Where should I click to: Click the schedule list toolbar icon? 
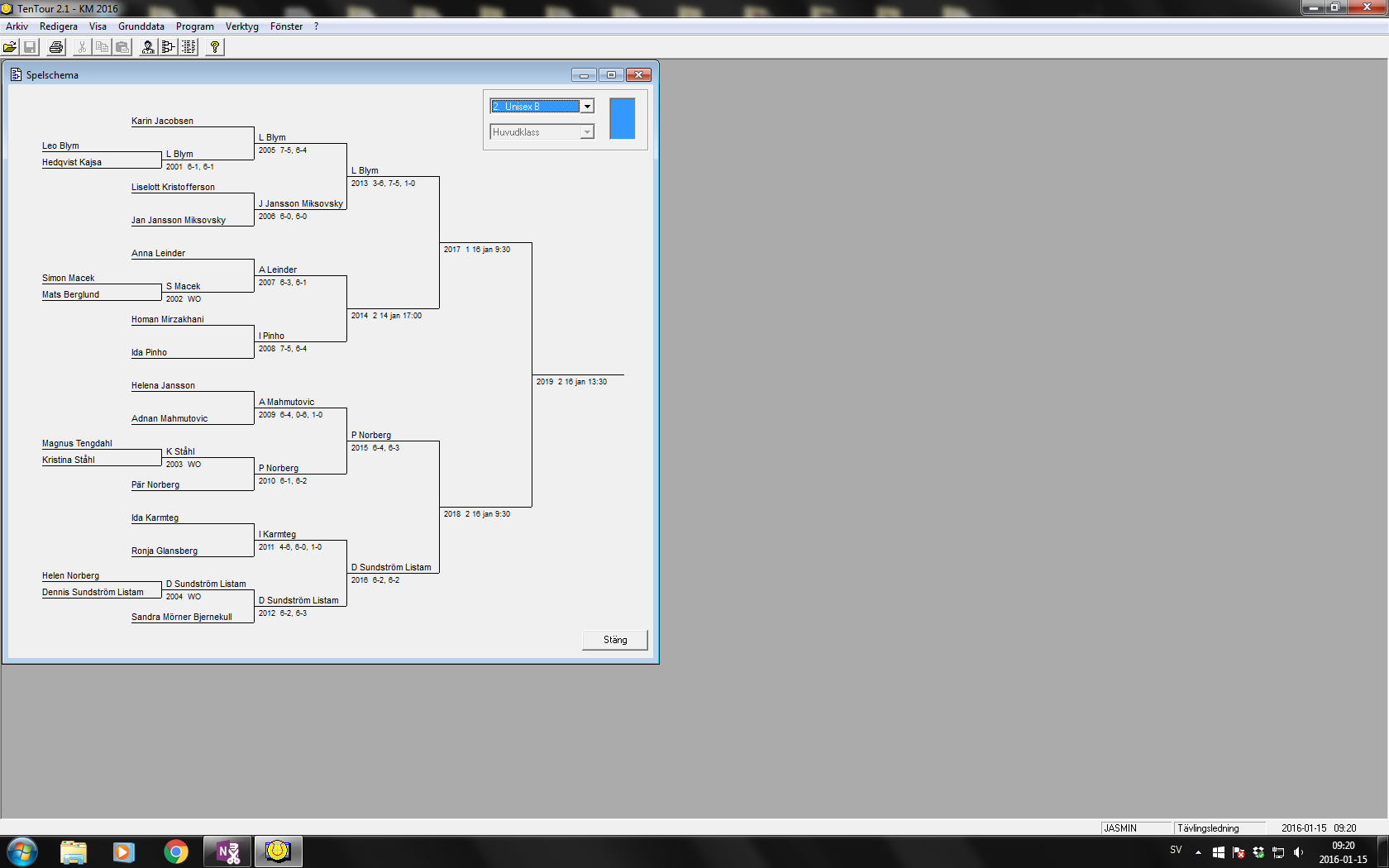click(x=189, y=47)
